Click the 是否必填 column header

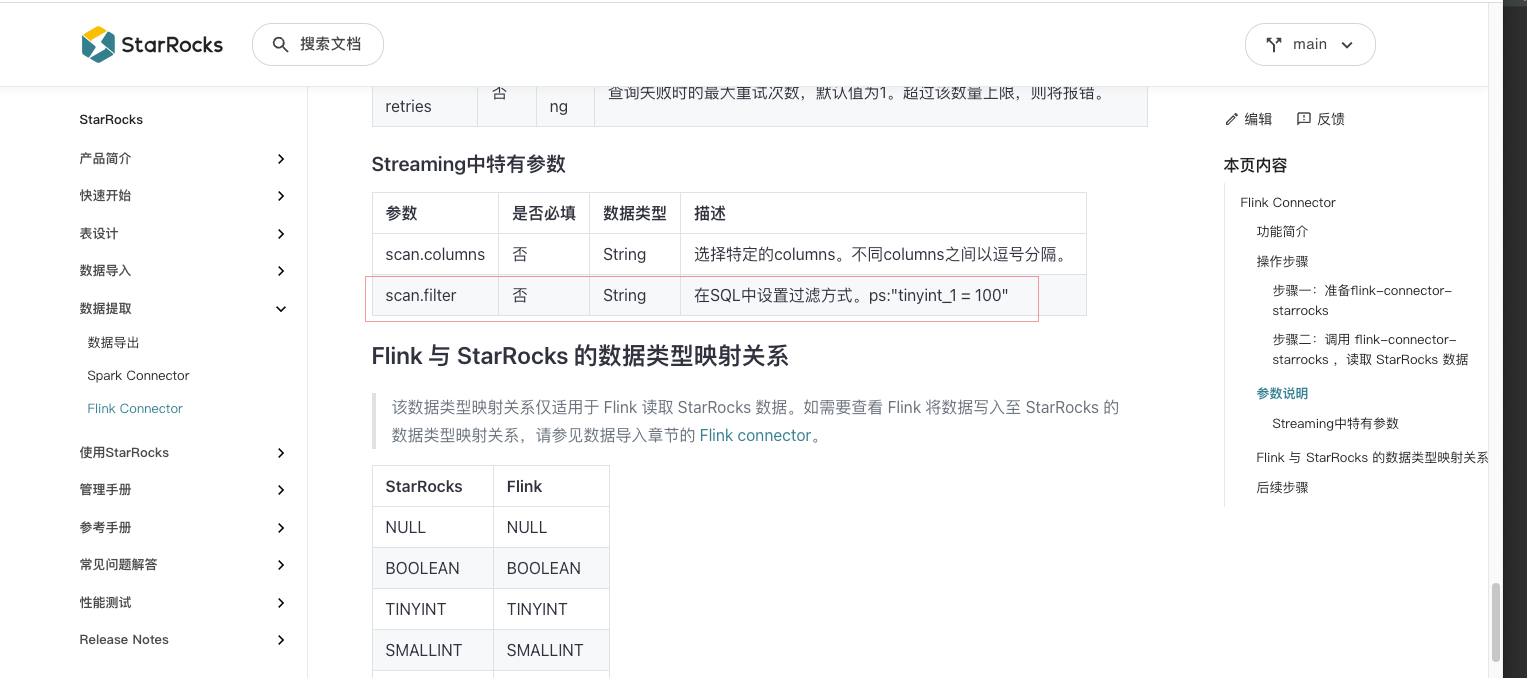coord(544,213)
